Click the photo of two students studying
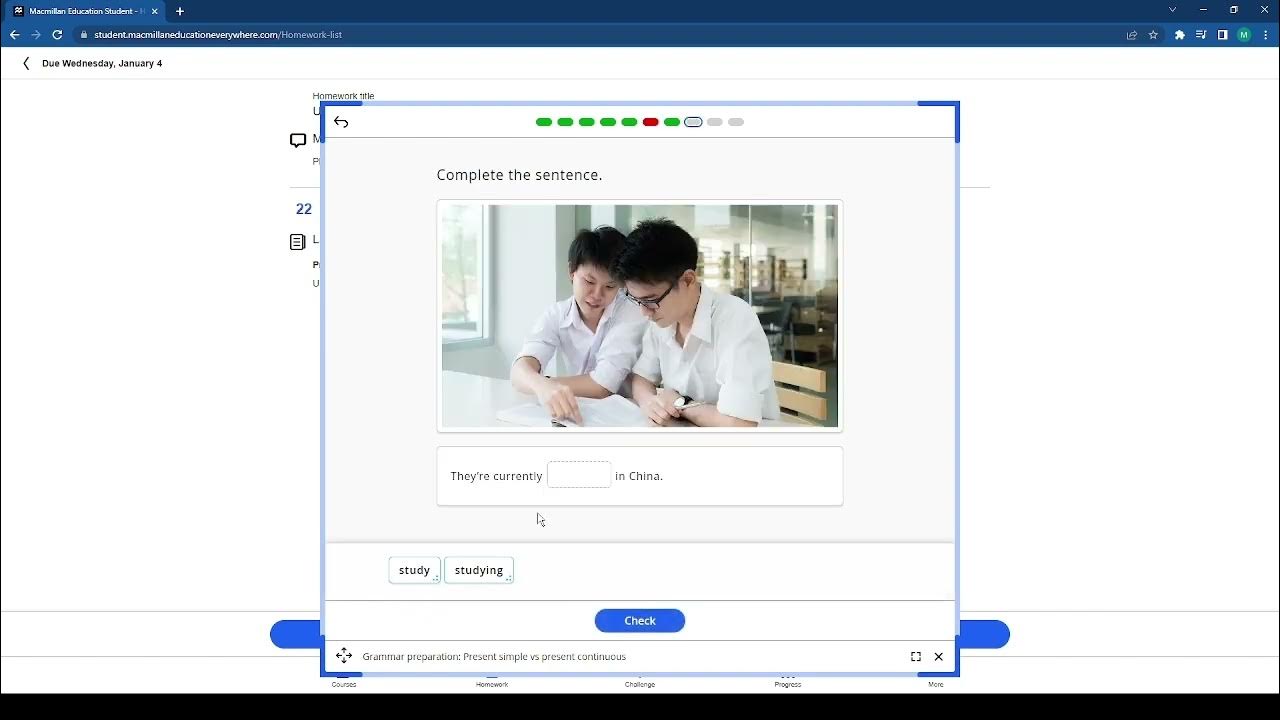The image size is (1280, 720). [x=640, y=316]
